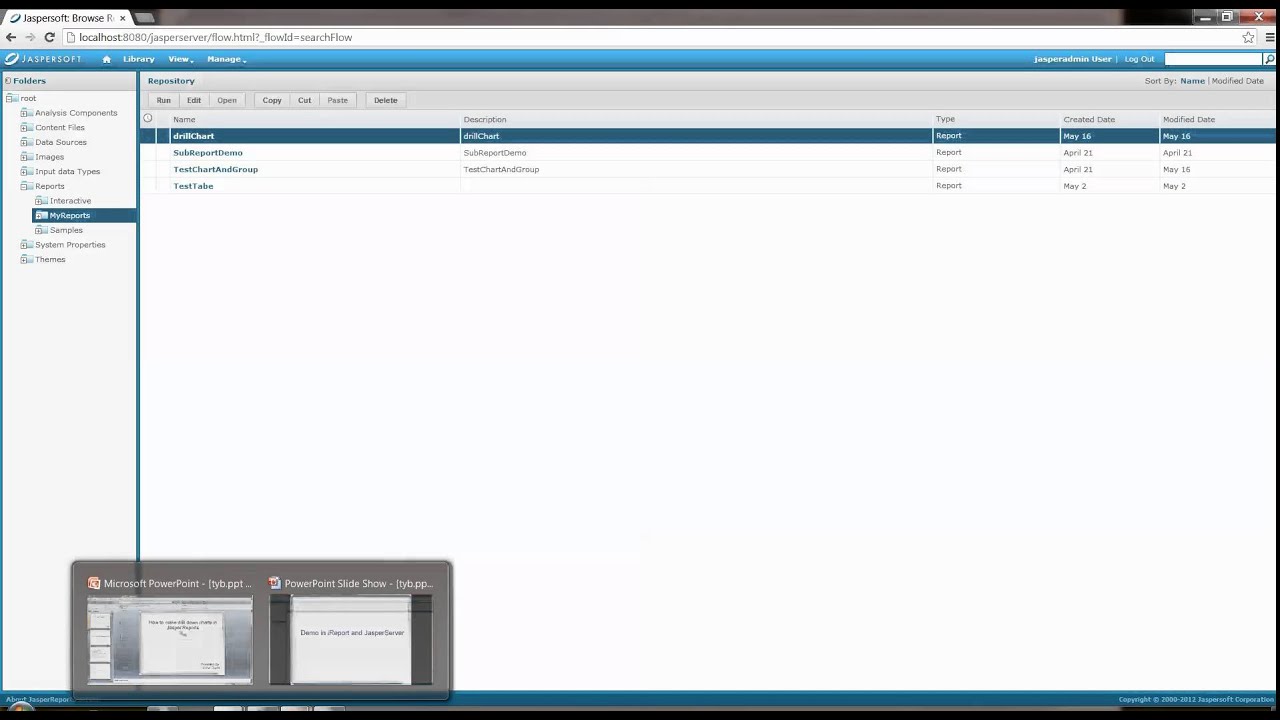The image size is (1280, 720).
Task: Open the View dropdown menu
Action: [x=180, y=59]
